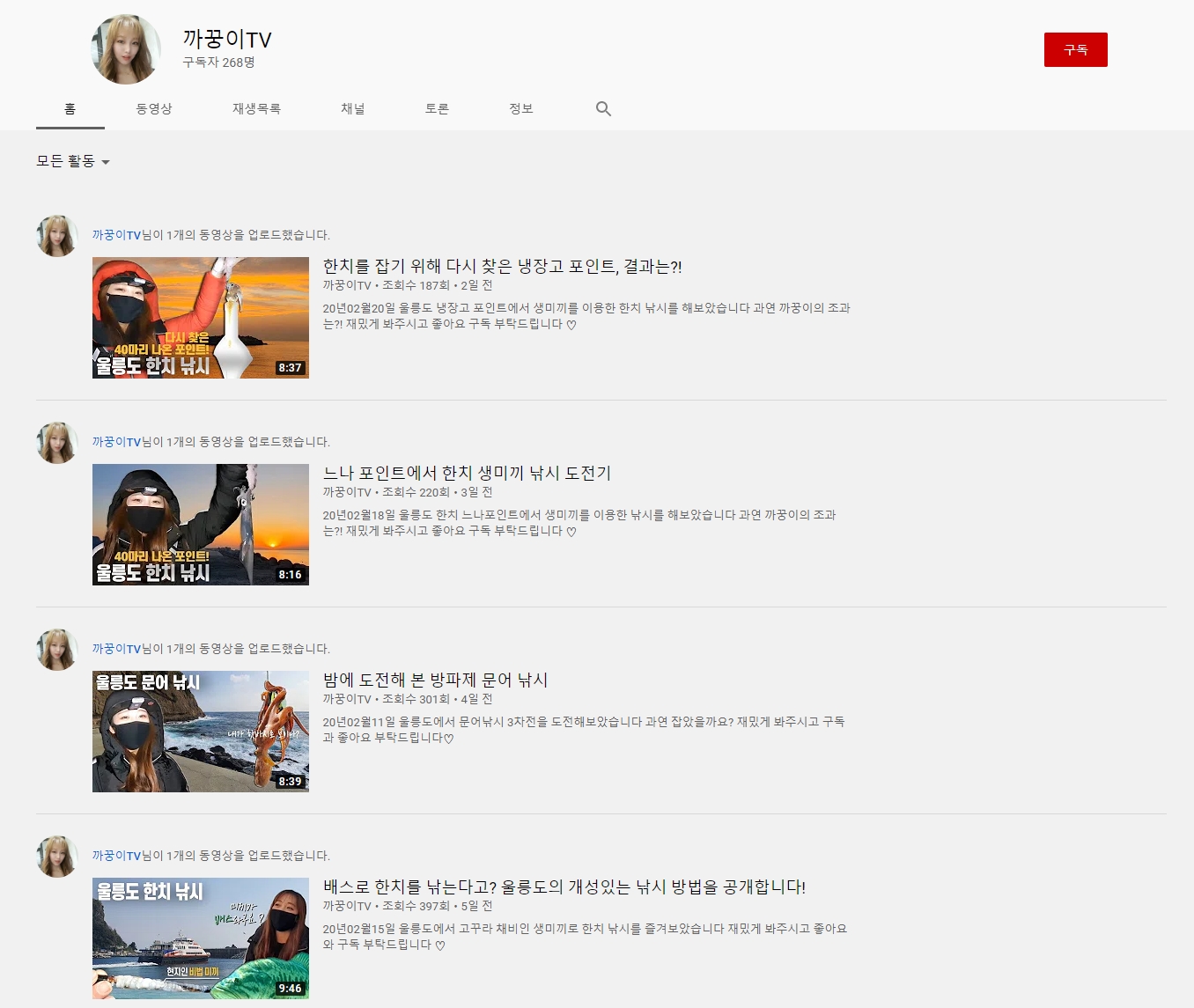Open the 재생목록 tab
1194x1008 pixels.
(256, 109)
